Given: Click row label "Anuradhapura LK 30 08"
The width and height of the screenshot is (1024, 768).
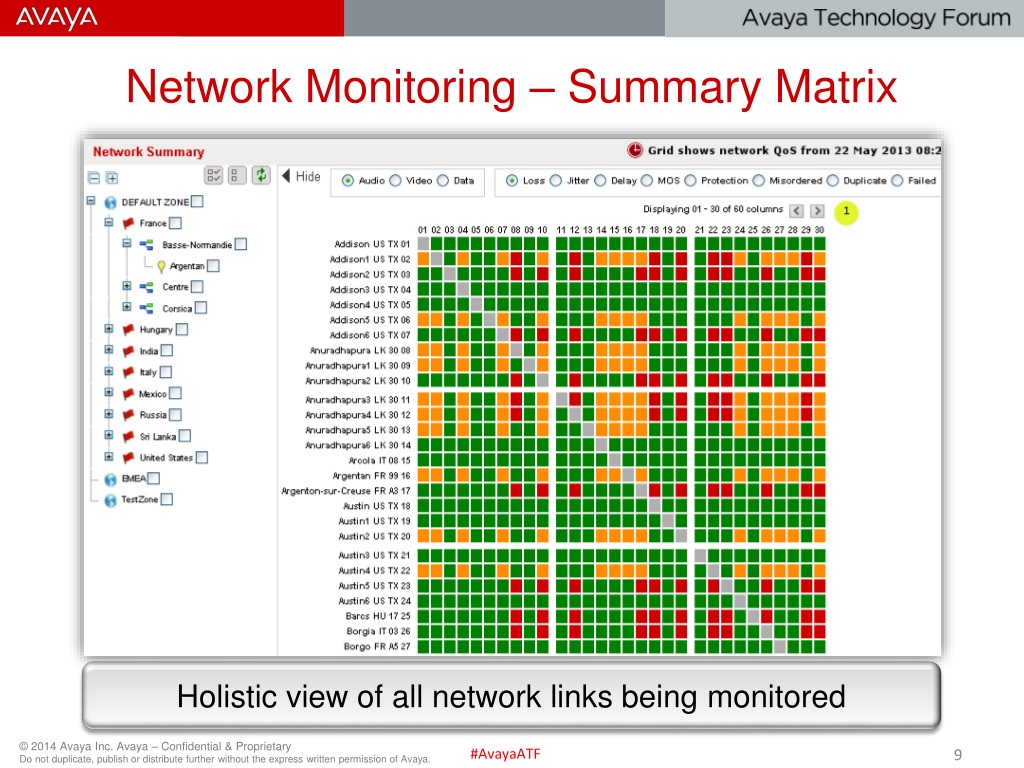Looking at the screenshot, I should 360,351.
